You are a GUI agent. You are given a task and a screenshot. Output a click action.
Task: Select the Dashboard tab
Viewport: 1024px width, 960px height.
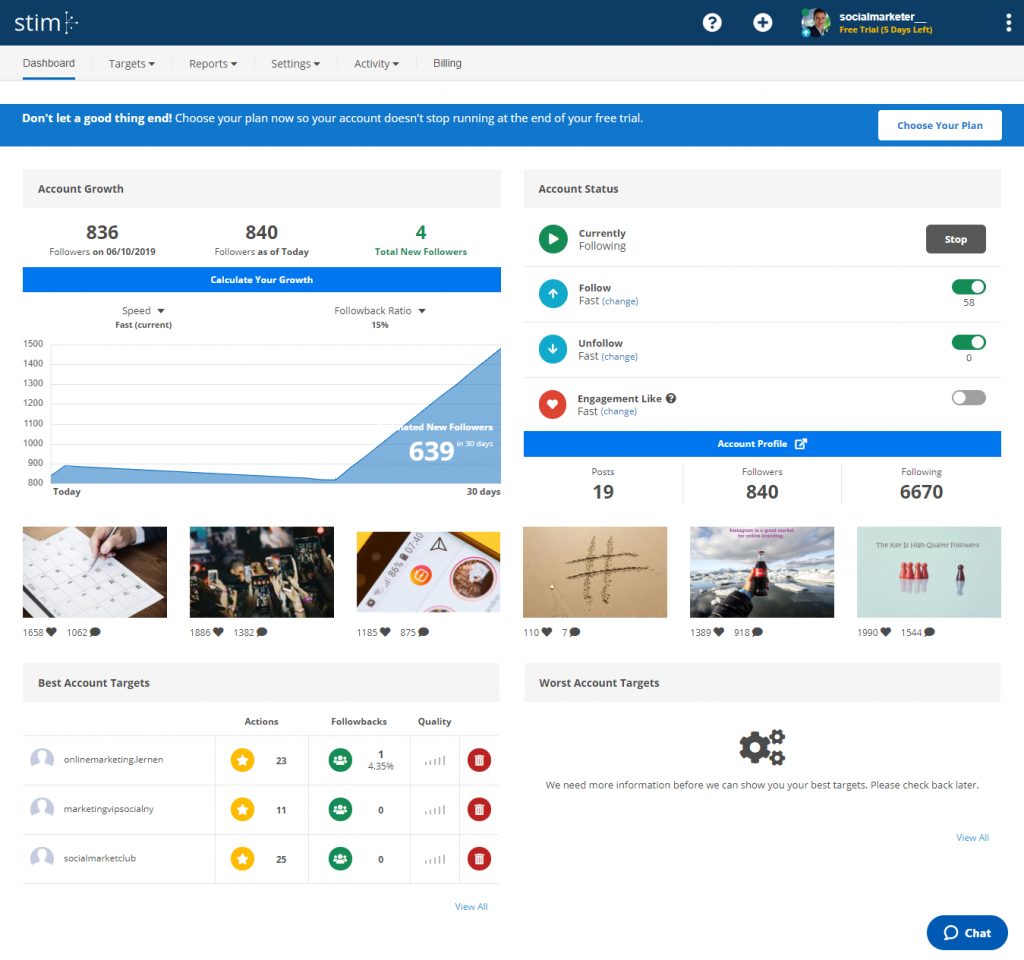pos(48,63)
